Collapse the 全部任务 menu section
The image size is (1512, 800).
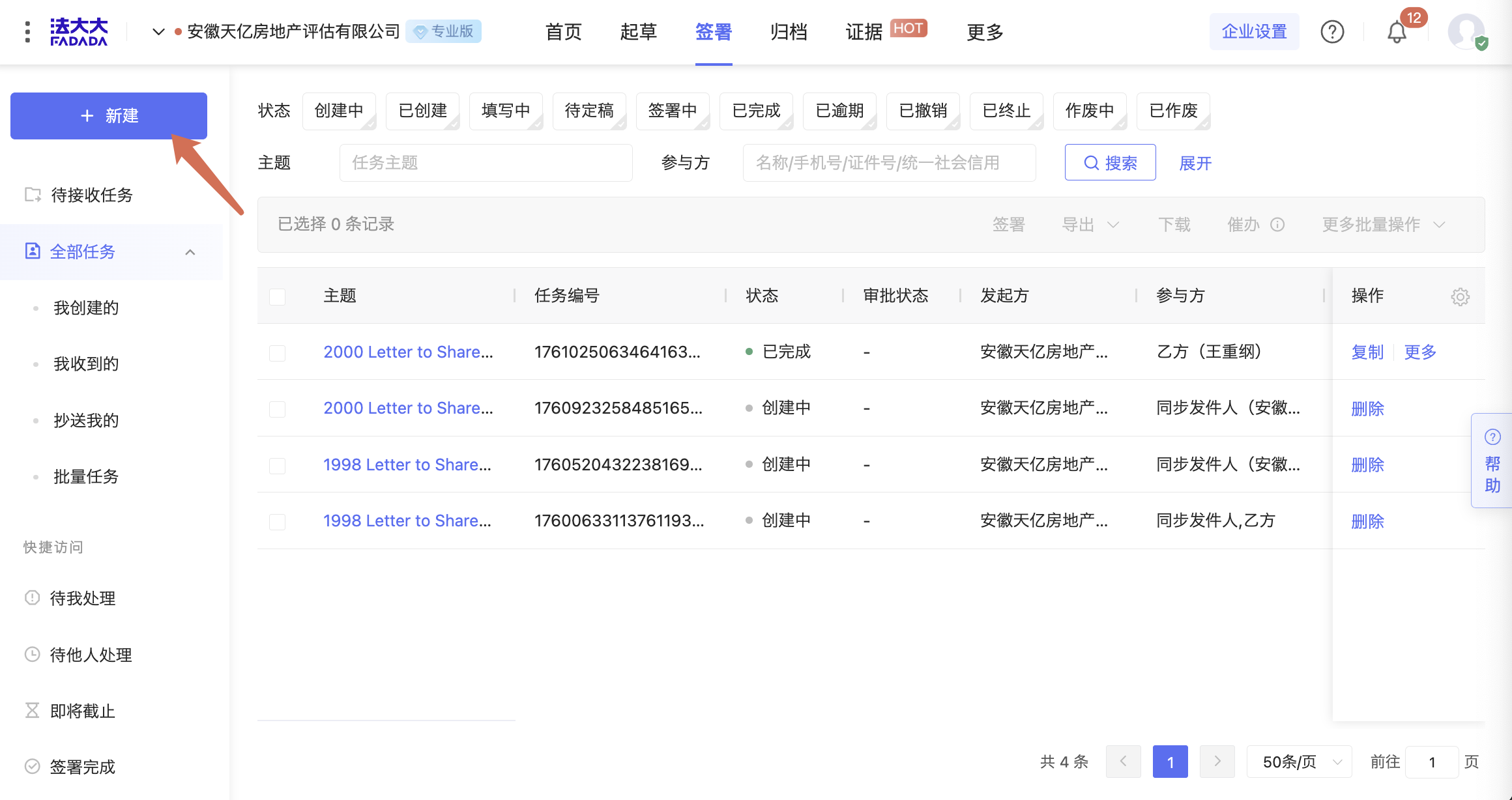pos(190,252)
